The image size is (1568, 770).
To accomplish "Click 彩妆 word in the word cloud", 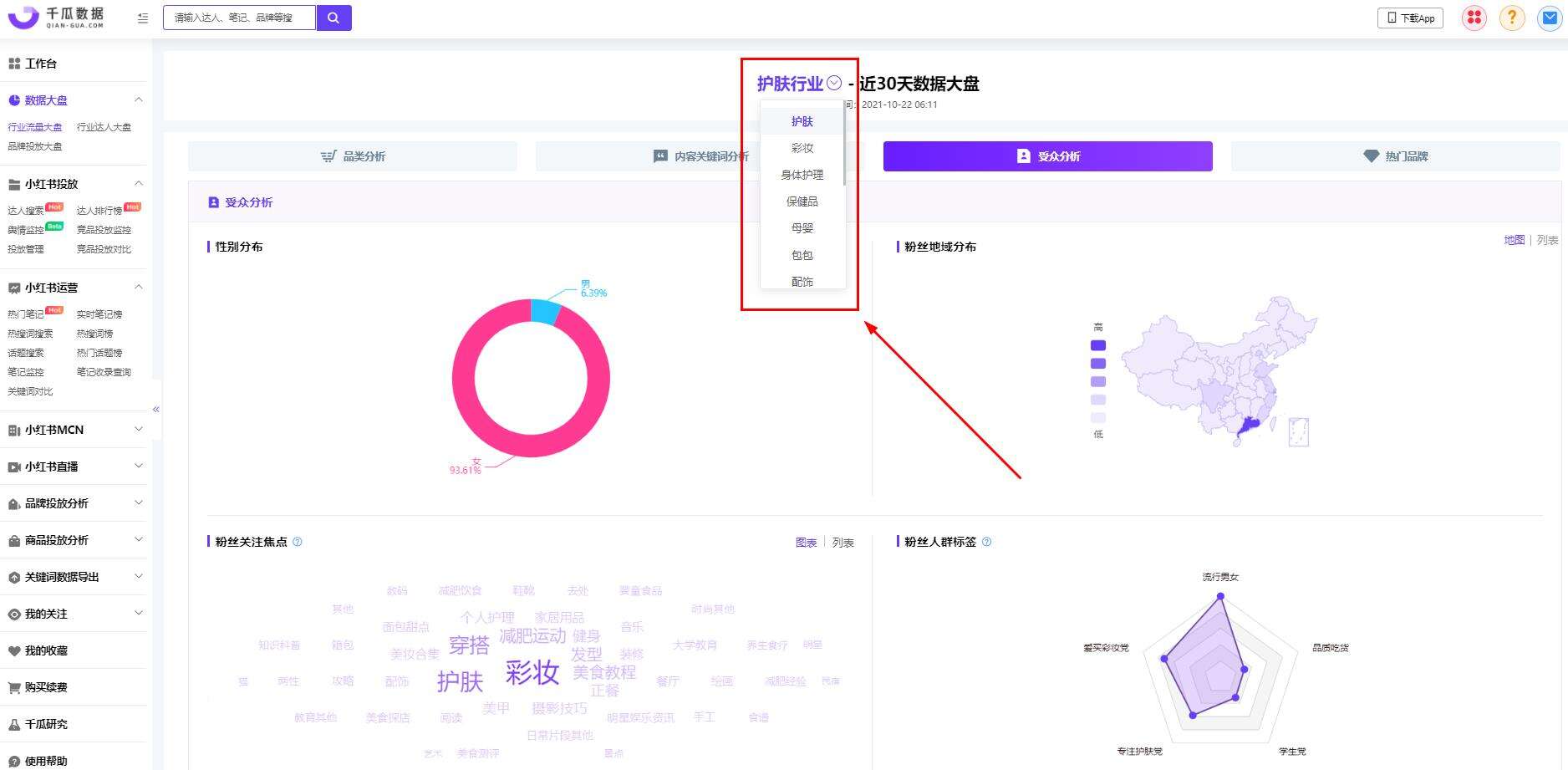I will pyautogui.click(x=532, y=672).
